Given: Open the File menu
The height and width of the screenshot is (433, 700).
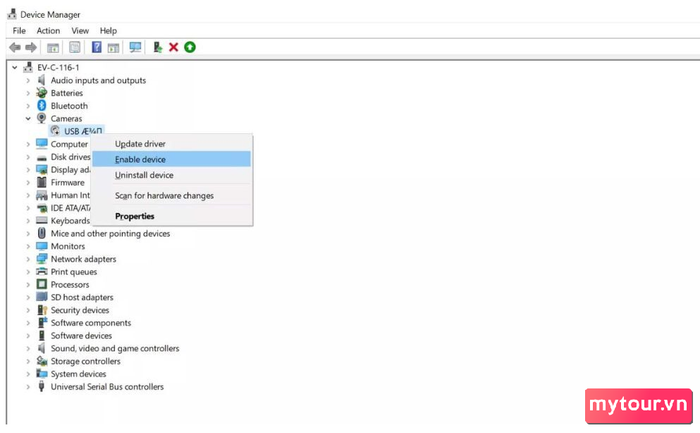Looking at the screenshot, I should click(19, 30).
